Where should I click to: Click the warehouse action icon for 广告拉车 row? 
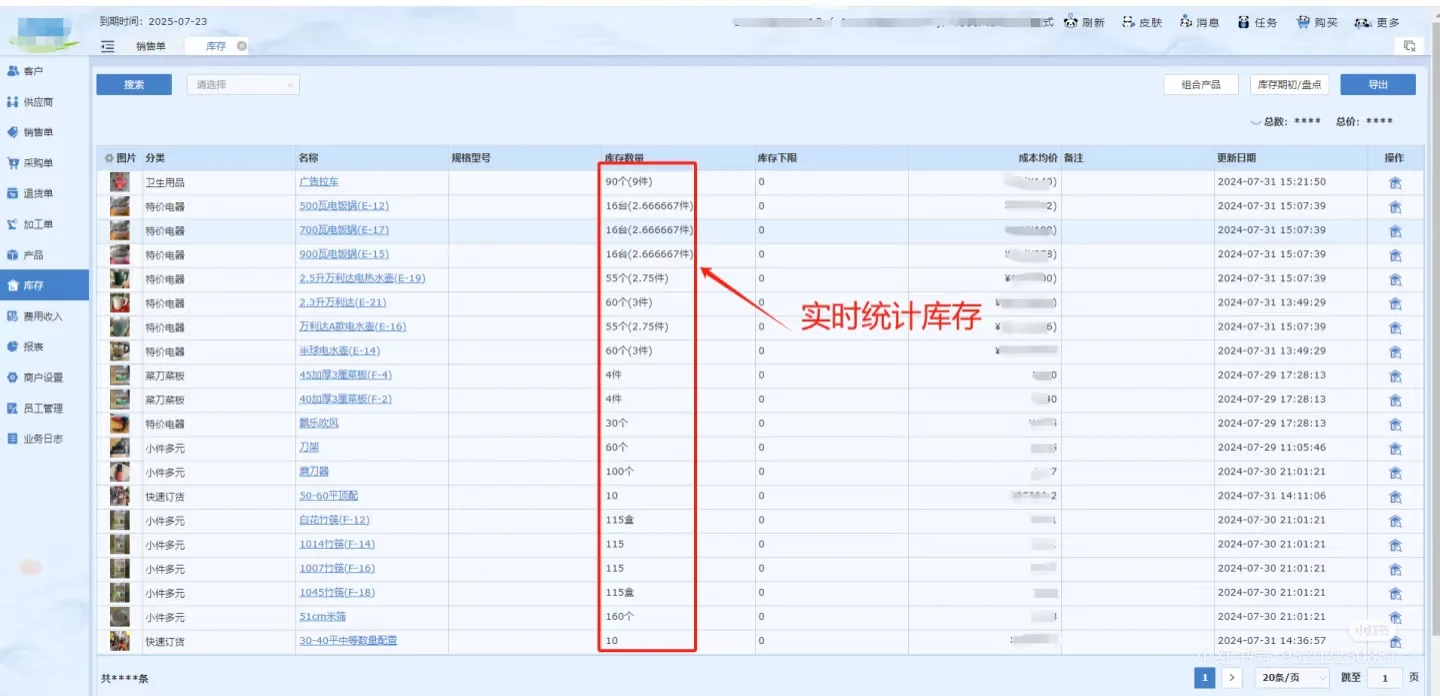1395,182
